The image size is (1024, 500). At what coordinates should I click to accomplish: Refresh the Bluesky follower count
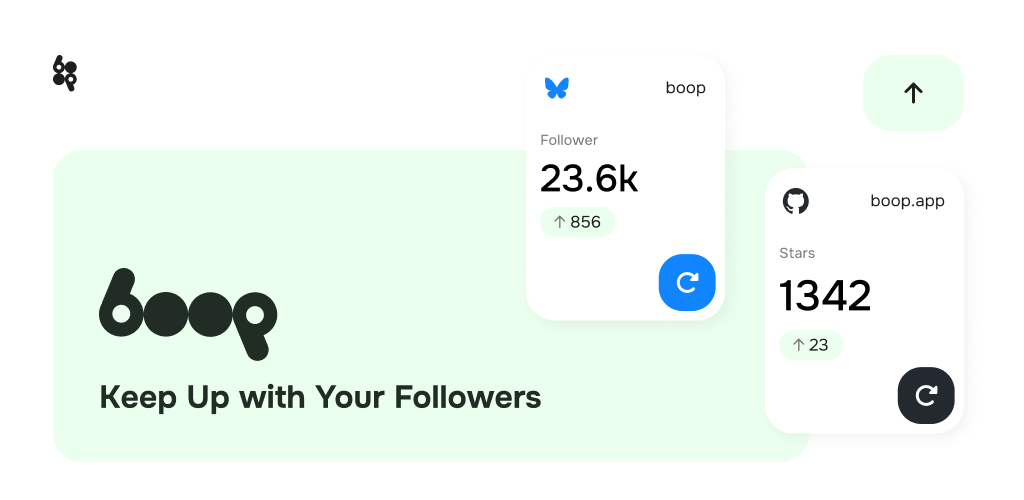tap(687, 283)
